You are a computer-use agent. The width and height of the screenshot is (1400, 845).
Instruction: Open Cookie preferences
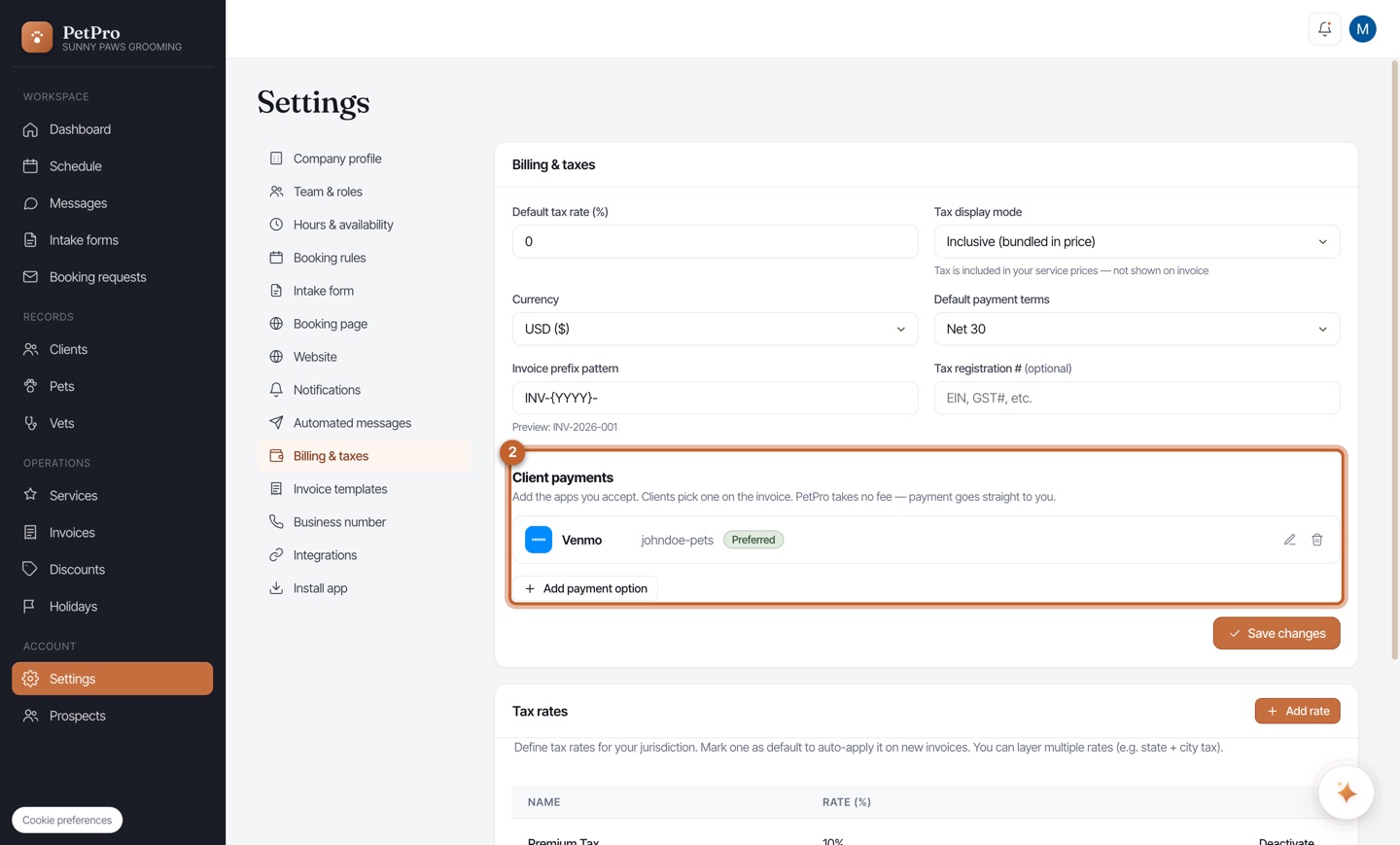coord(67,820)
